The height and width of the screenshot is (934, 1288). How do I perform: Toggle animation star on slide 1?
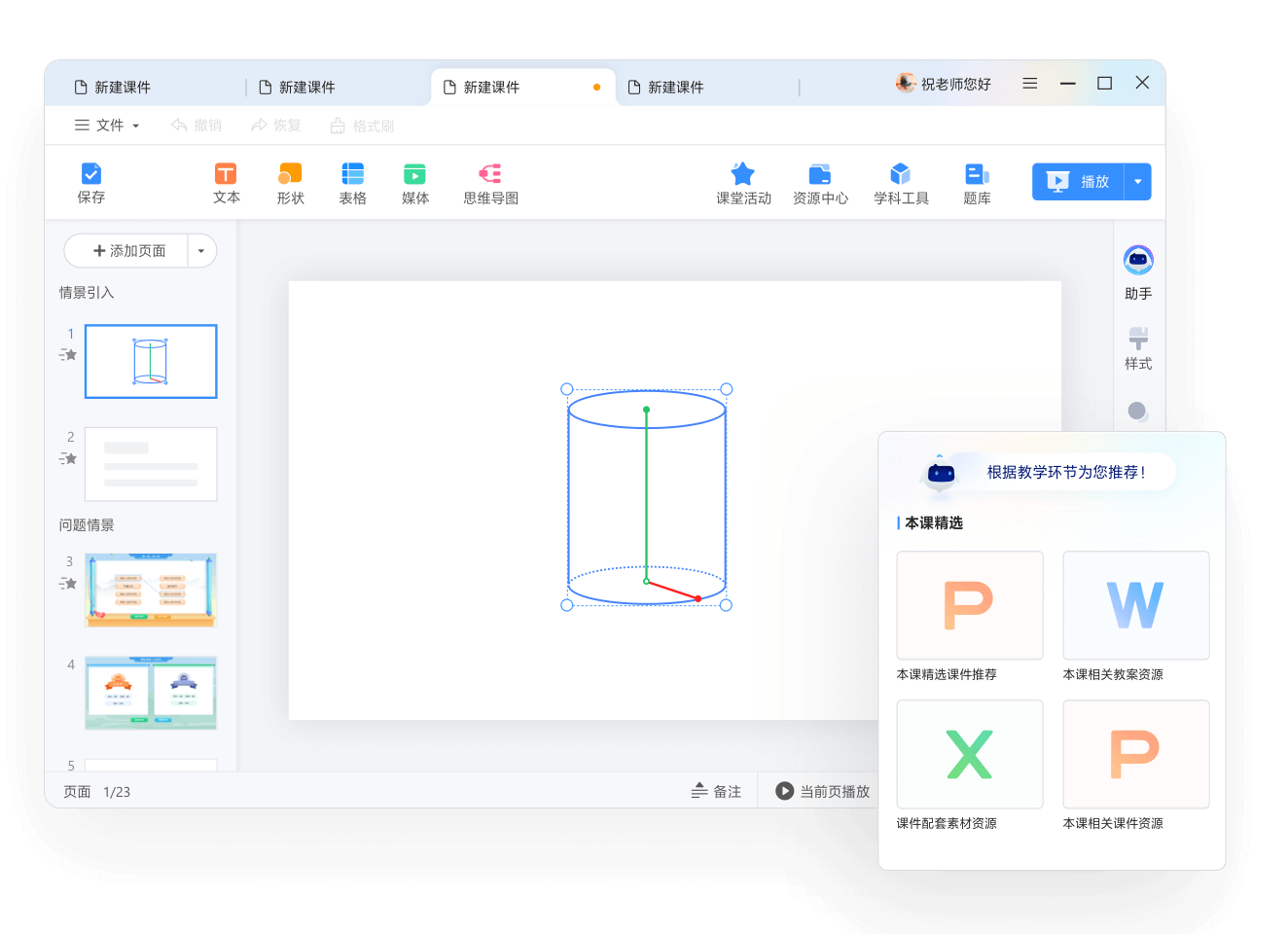point(68,355)
